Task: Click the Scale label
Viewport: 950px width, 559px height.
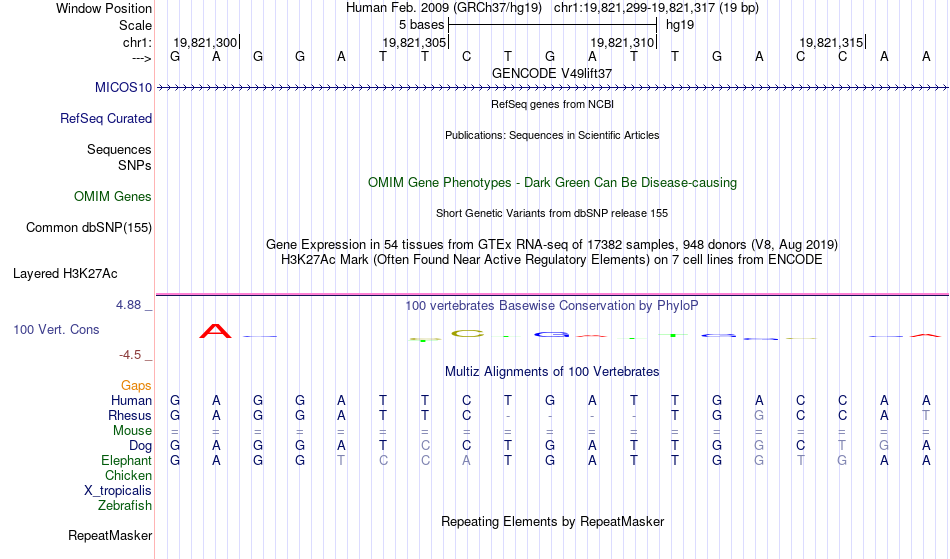Action: click(136, 25)
